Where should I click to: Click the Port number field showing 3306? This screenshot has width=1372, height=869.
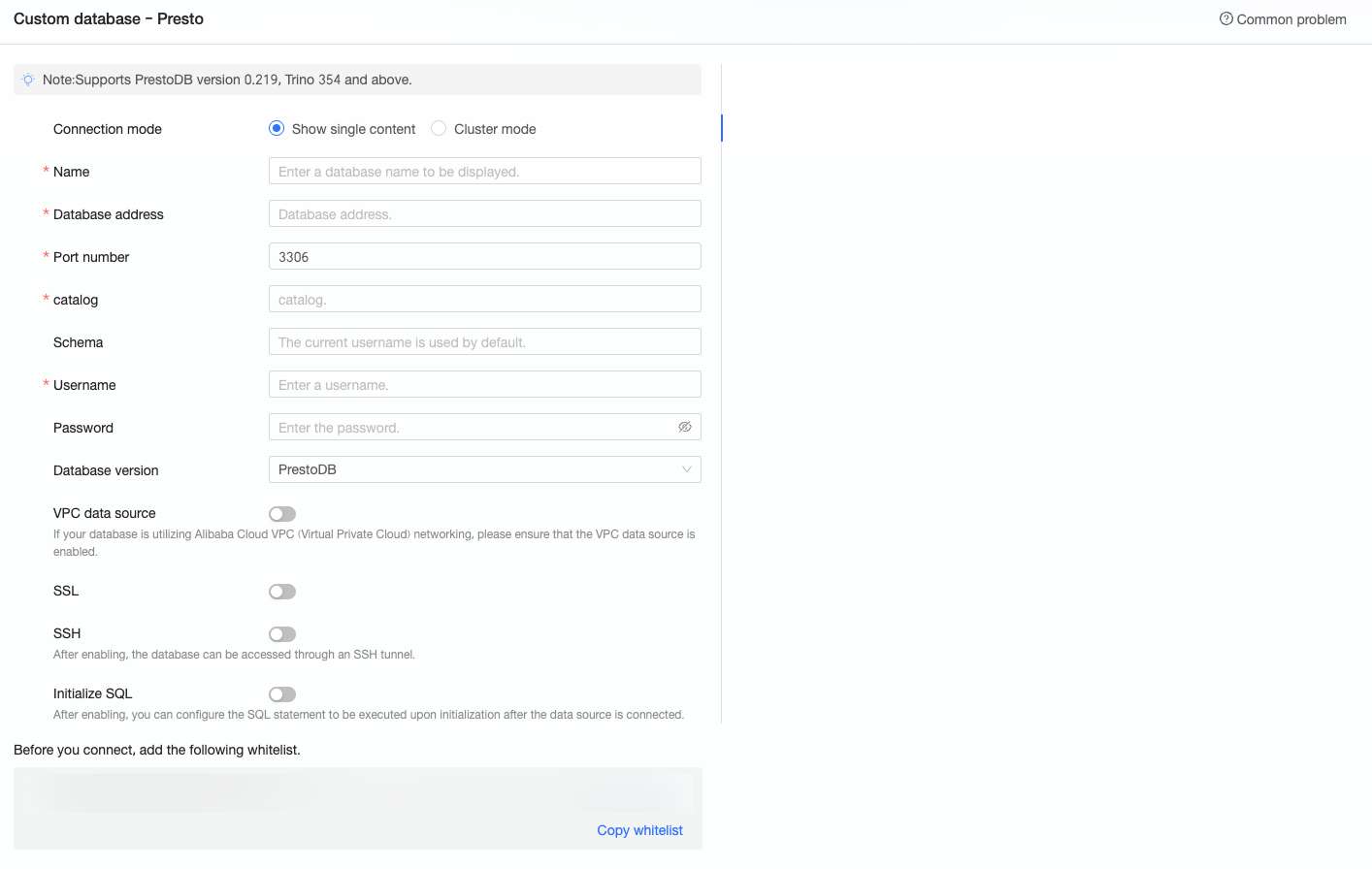[x=484, y=257]
